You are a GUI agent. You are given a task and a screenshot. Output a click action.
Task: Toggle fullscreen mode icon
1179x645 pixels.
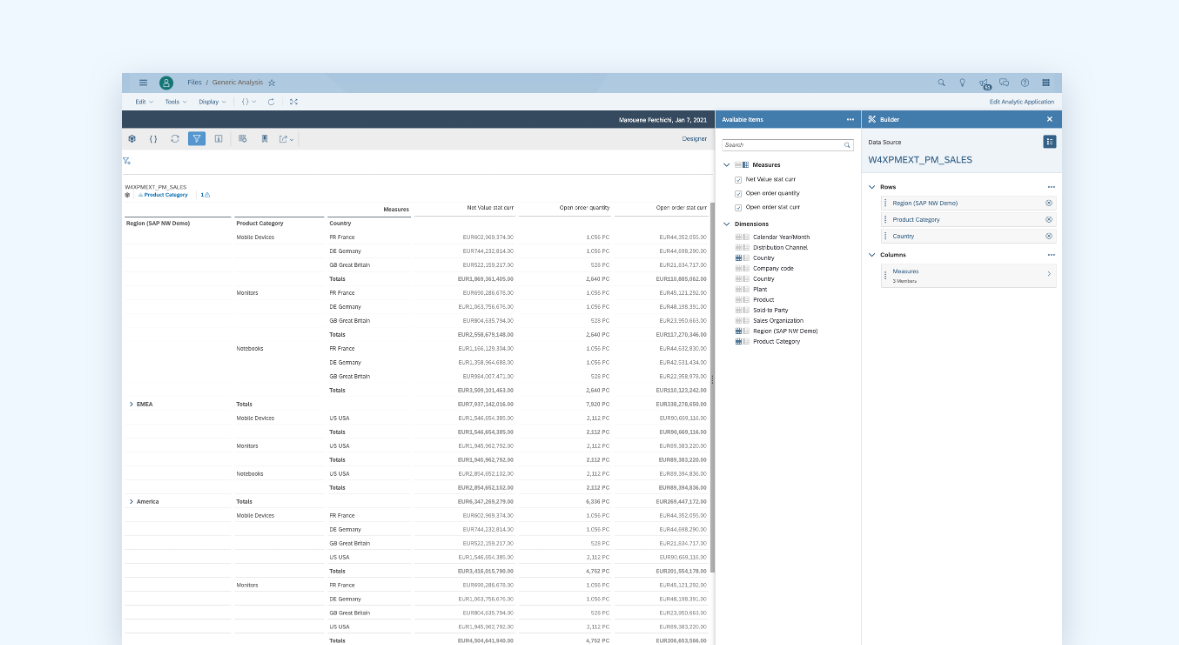coord(293,102)
